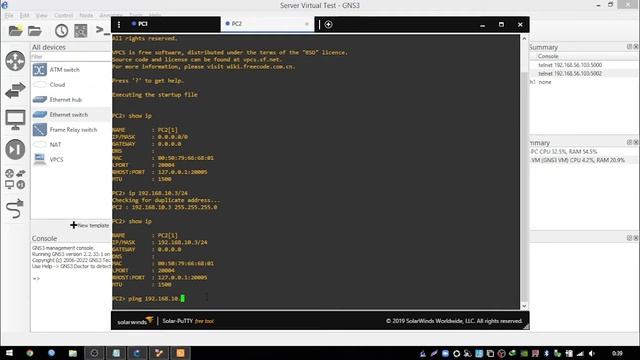640x360 pixels.
Task: Select telnet 192.168.56.103:5000 row
Action: pyautogui.click(x=583, y=65)
